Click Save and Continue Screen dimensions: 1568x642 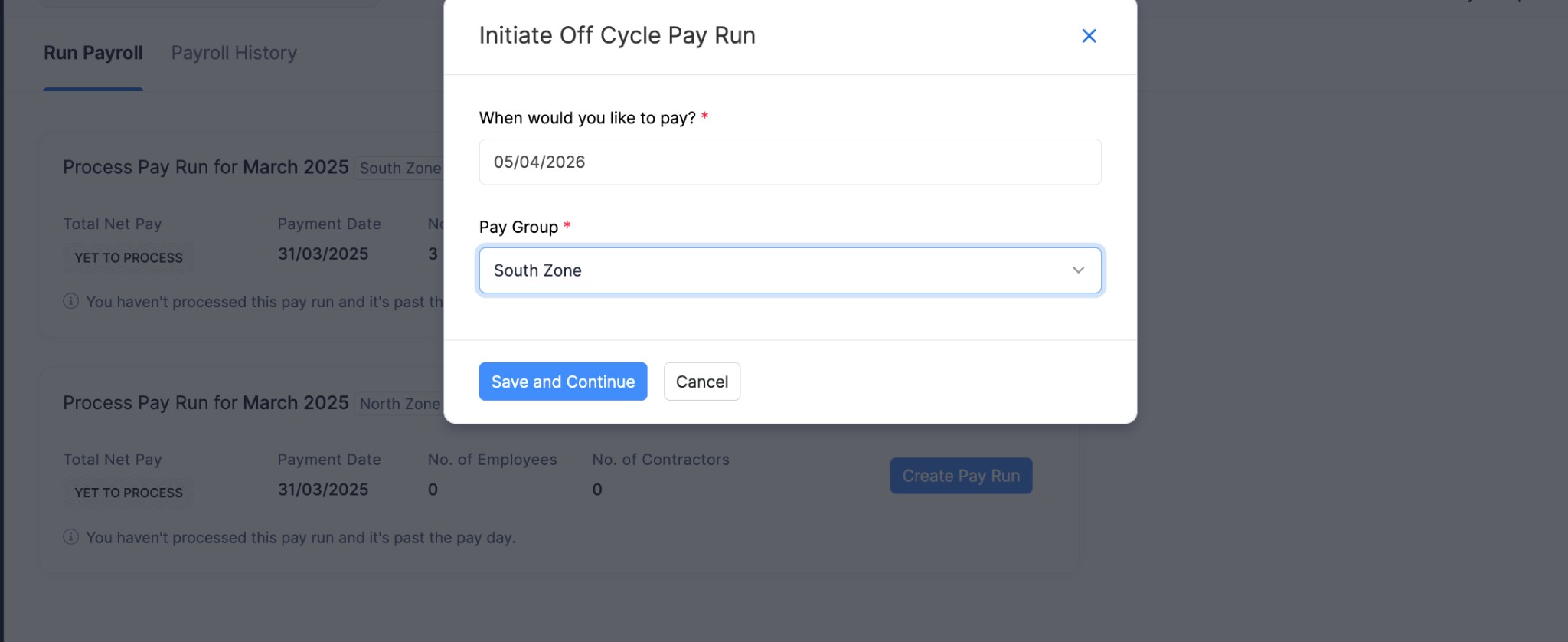[x=563, y=381]
